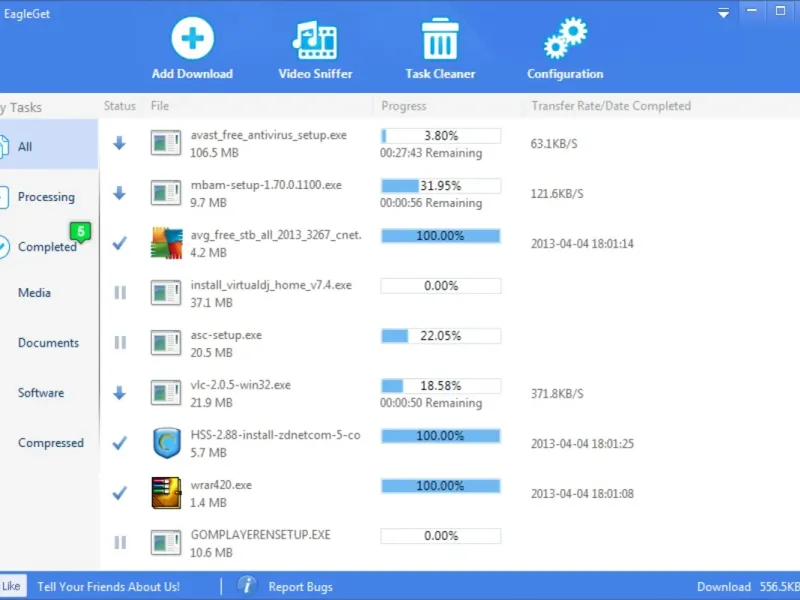The image size is (800, 600).
Task: Click the file icon of vlc-2.0.5-win32.exe
Action: click(x=166, y=393)
